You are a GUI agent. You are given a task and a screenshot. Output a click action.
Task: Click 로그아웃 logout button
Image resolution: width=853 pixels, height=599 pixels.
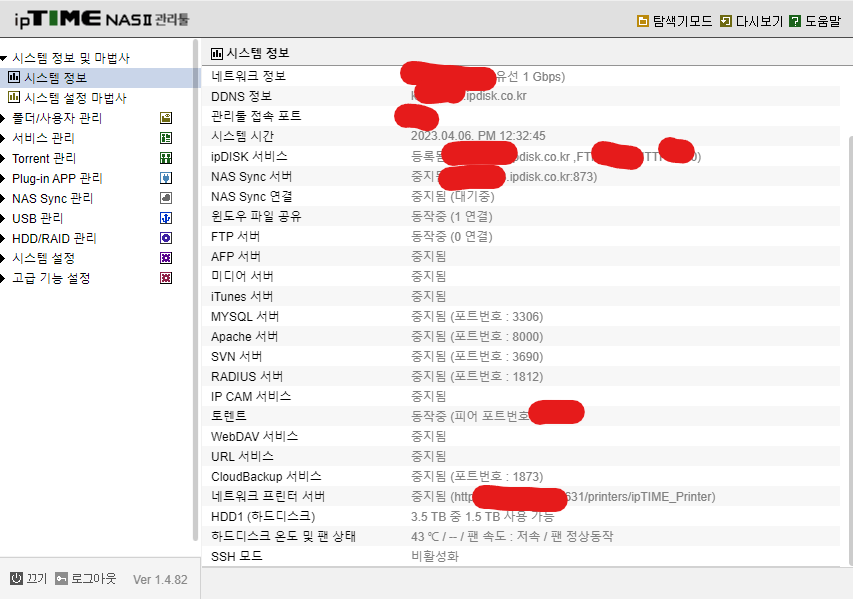(86, 578)
